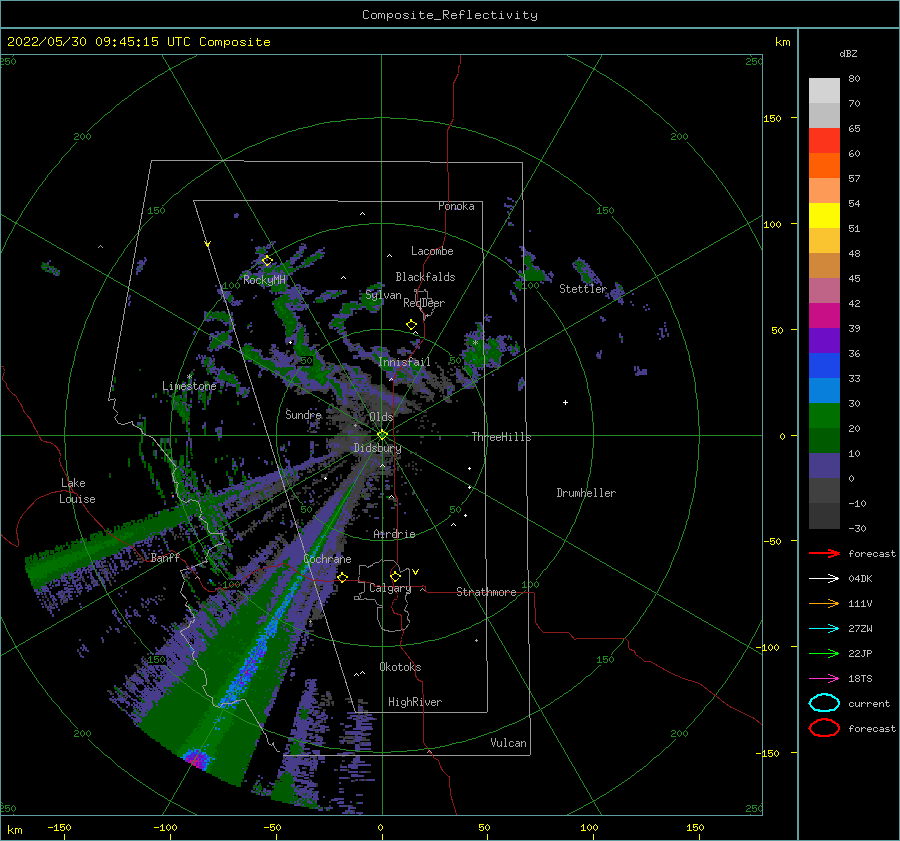Select the orange 111V arrow legend icon

(x=824, y=603)
